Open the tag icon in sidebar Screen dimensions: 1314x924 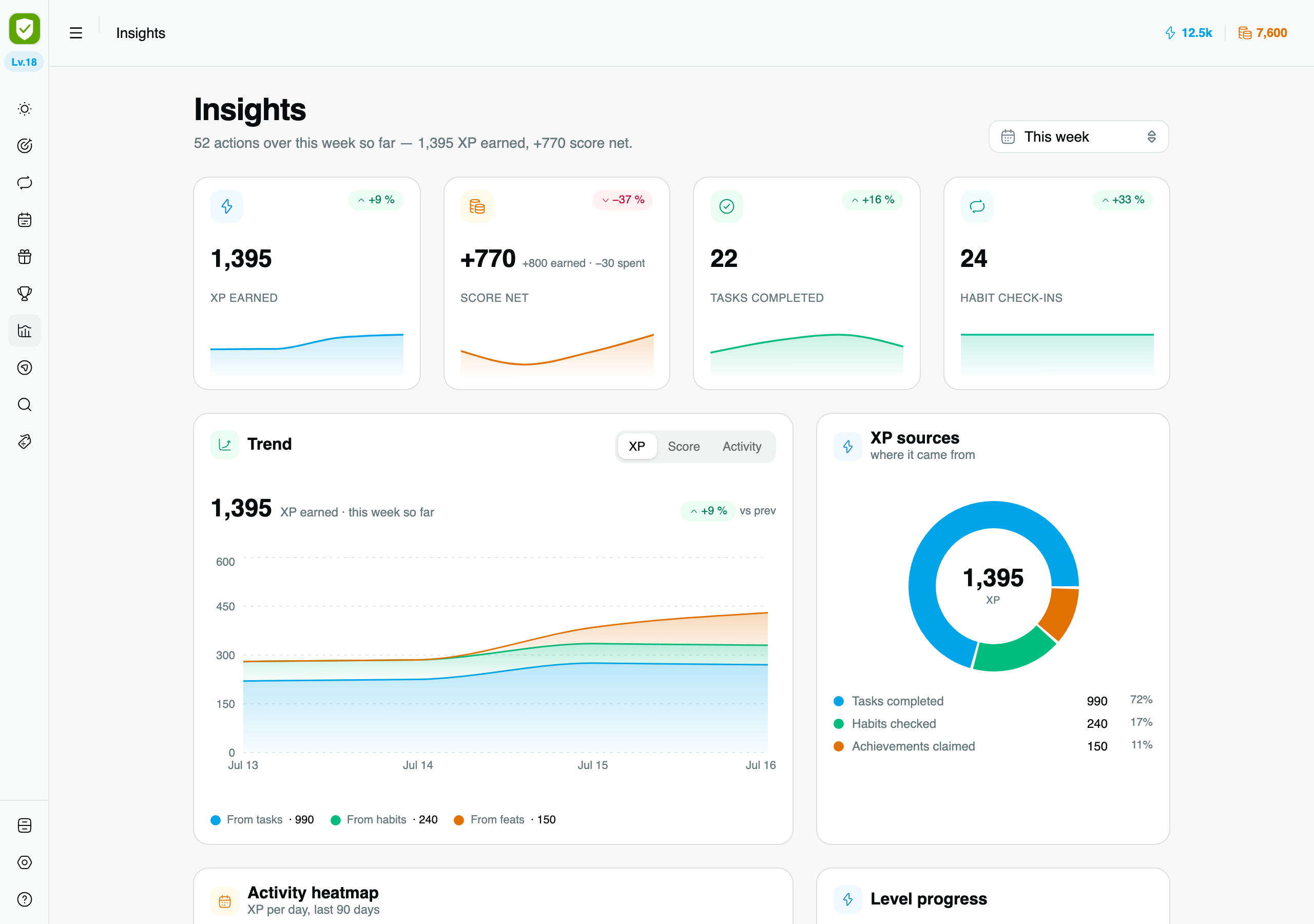(25, 441)
